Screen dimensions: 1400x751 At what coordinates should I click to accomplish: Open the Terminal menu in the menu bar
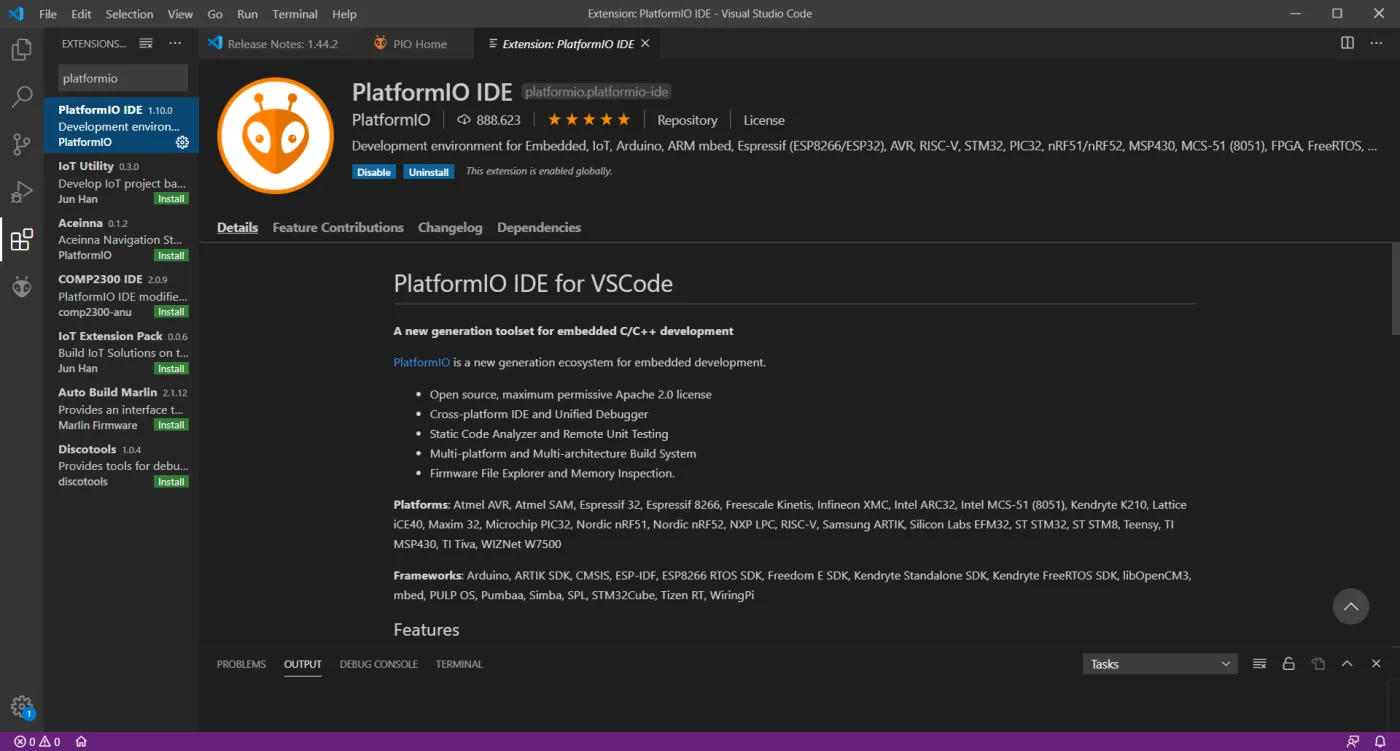(295, 14)
